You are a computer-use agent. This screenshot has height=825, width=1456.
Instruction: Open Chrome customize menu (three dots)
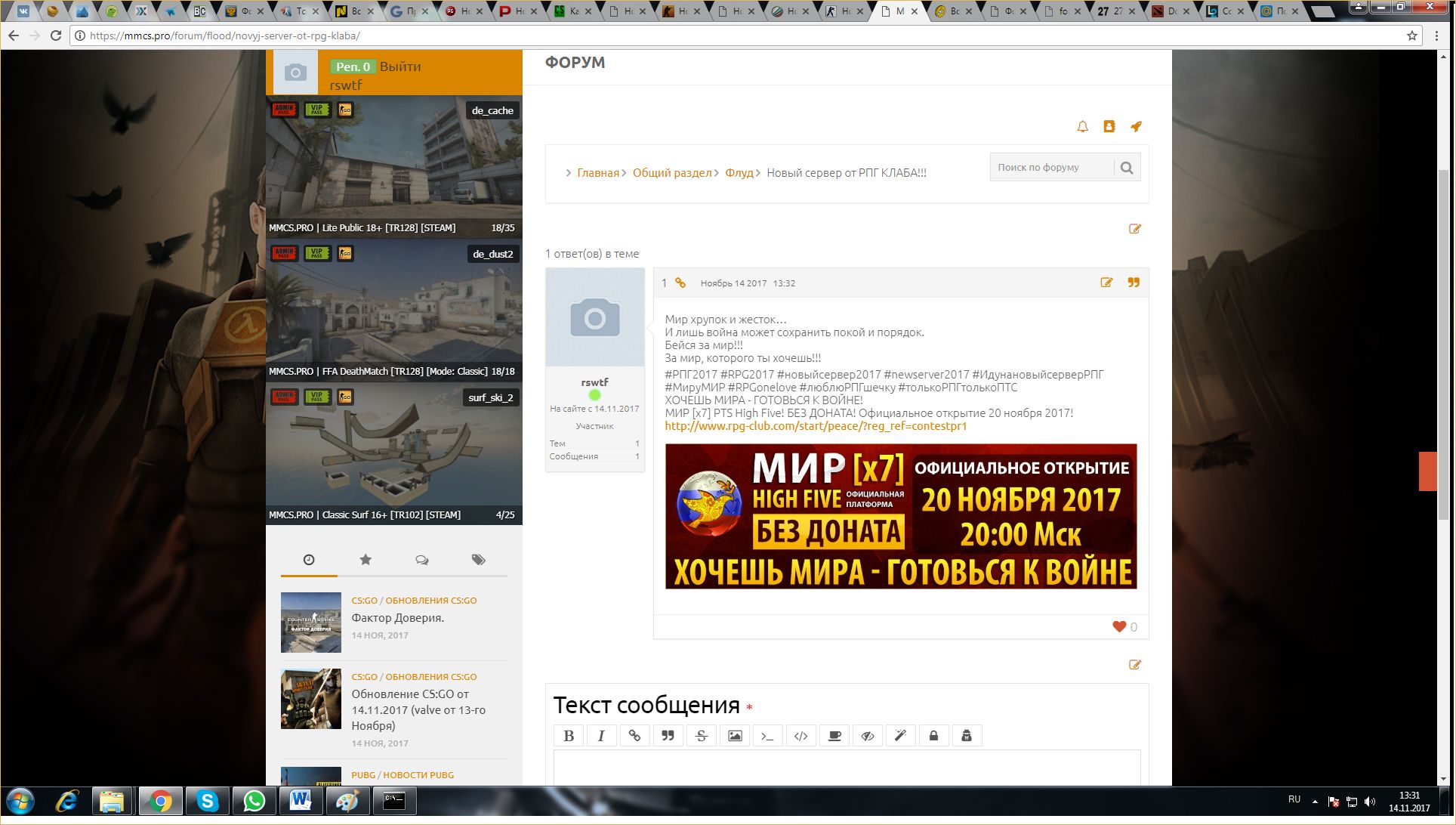[1437, 36]
